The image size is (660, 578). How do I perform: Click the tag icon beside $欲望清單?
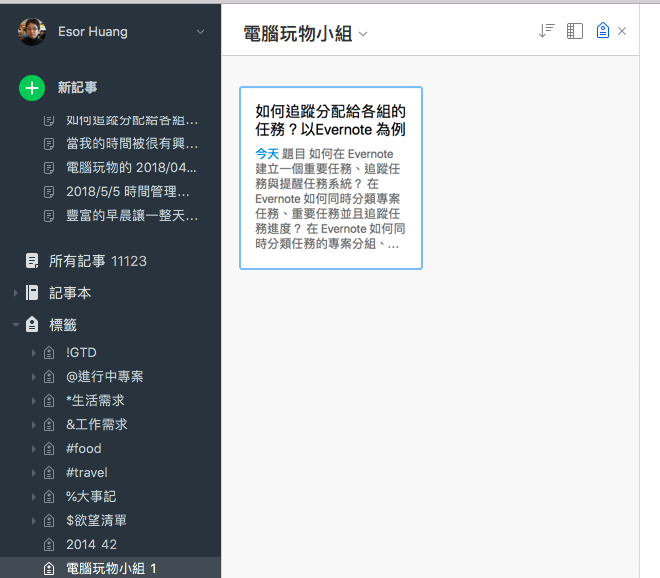pyautogui.click(x=49, y=521)
